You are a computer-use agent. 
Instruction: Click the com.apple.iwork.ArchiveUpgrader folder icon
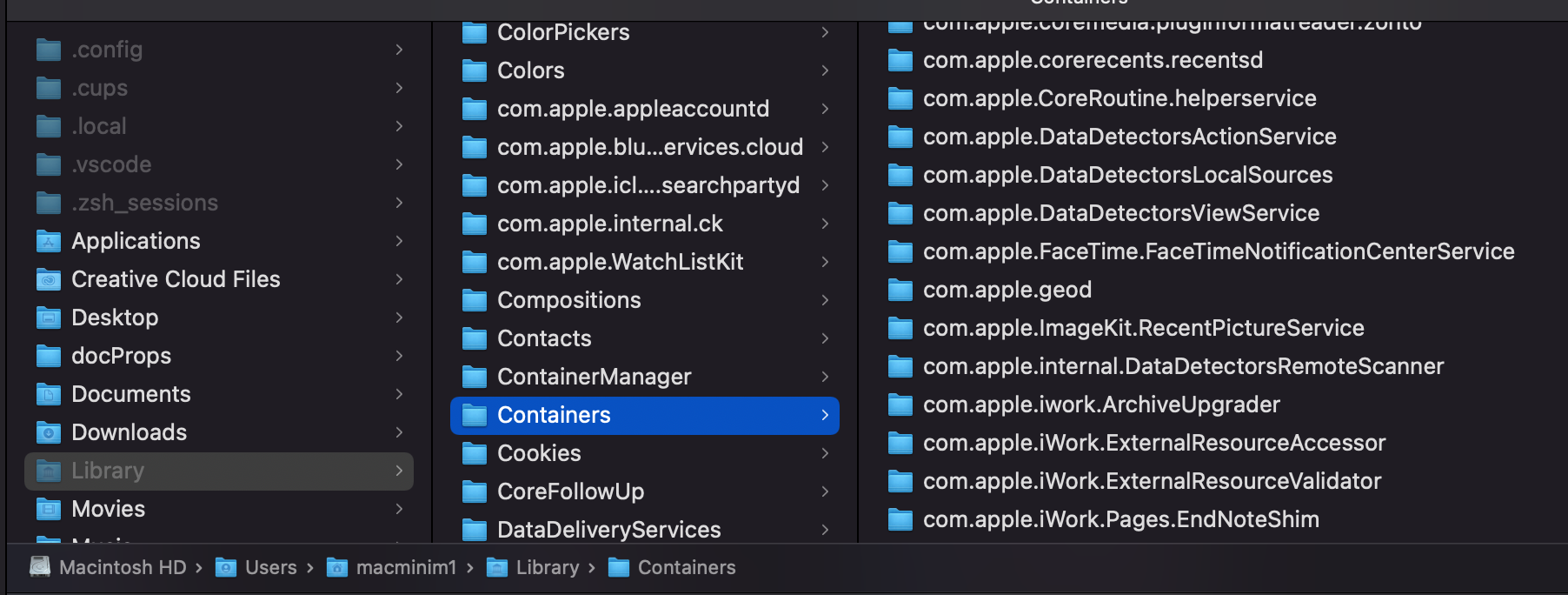(x=900, y=404)
